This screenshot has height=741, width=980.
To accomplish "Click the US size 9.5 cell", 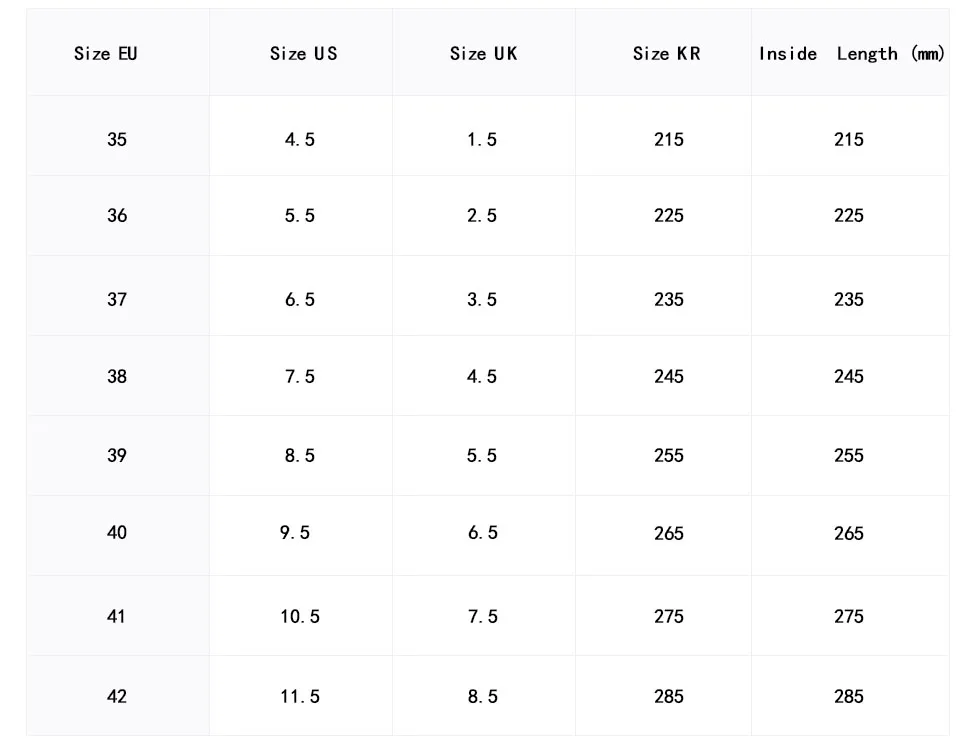I will [x=294, y=533].
